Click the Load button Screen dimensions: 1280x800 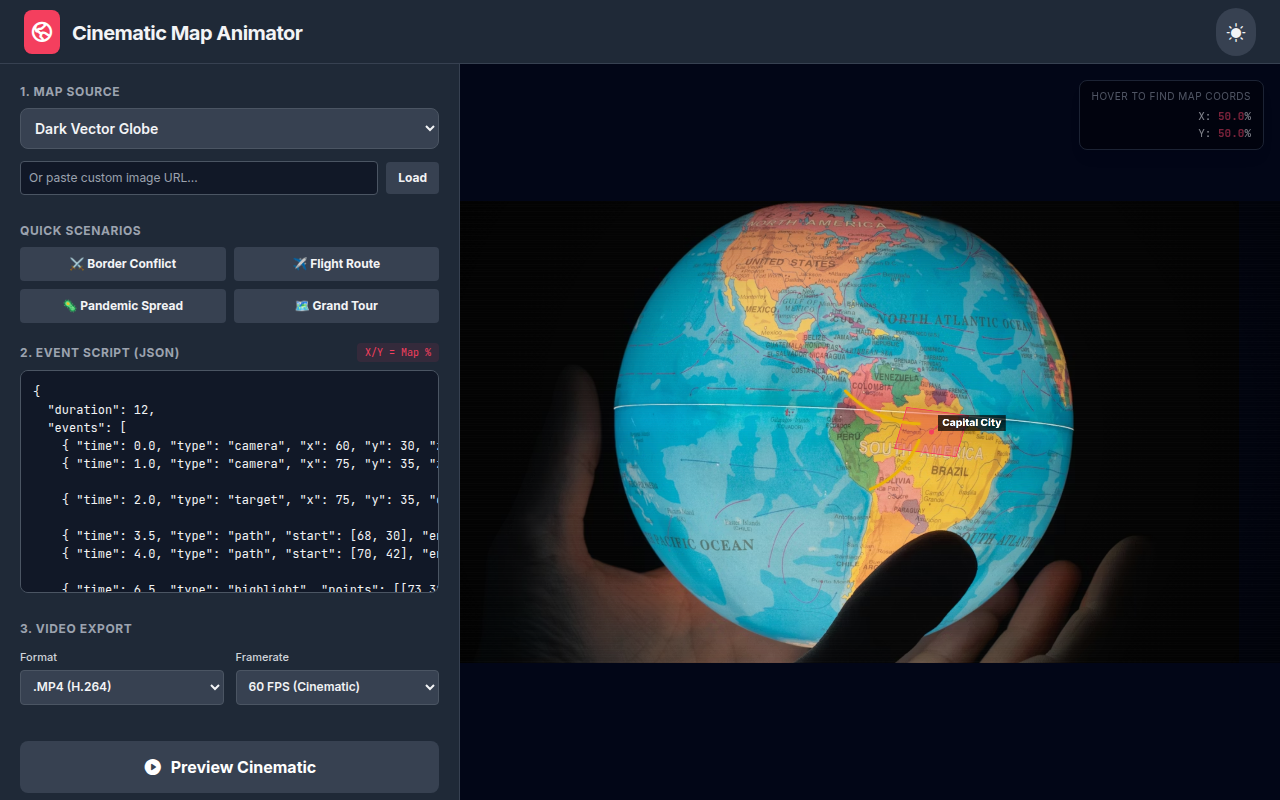(x=412, y=177)
